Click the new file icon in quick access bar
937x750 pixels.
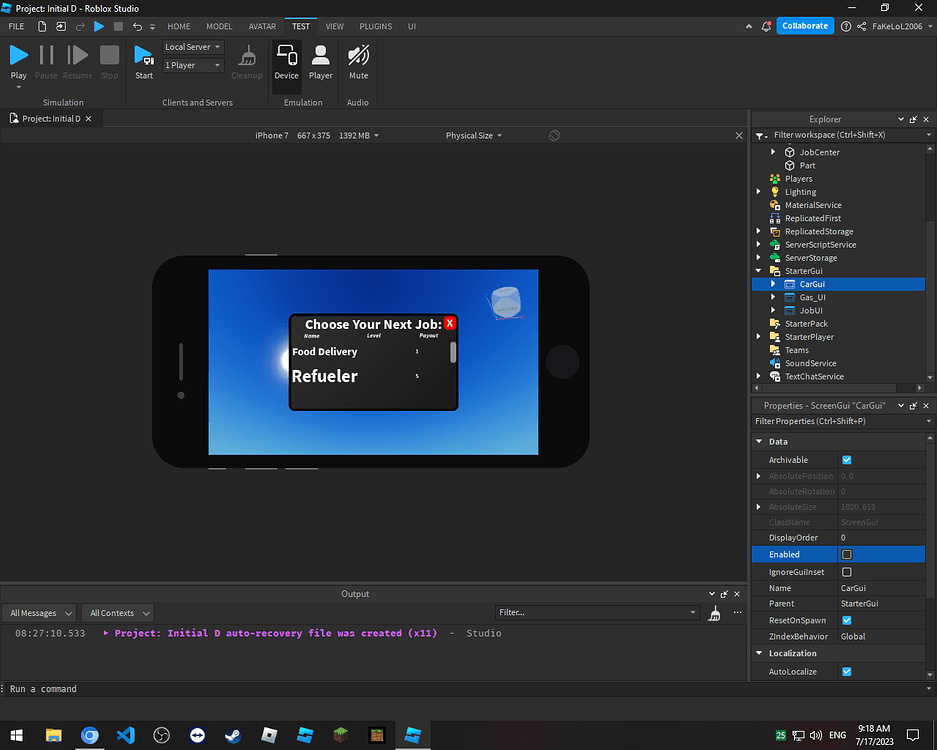pyautogui.click(x=42, y=26)
